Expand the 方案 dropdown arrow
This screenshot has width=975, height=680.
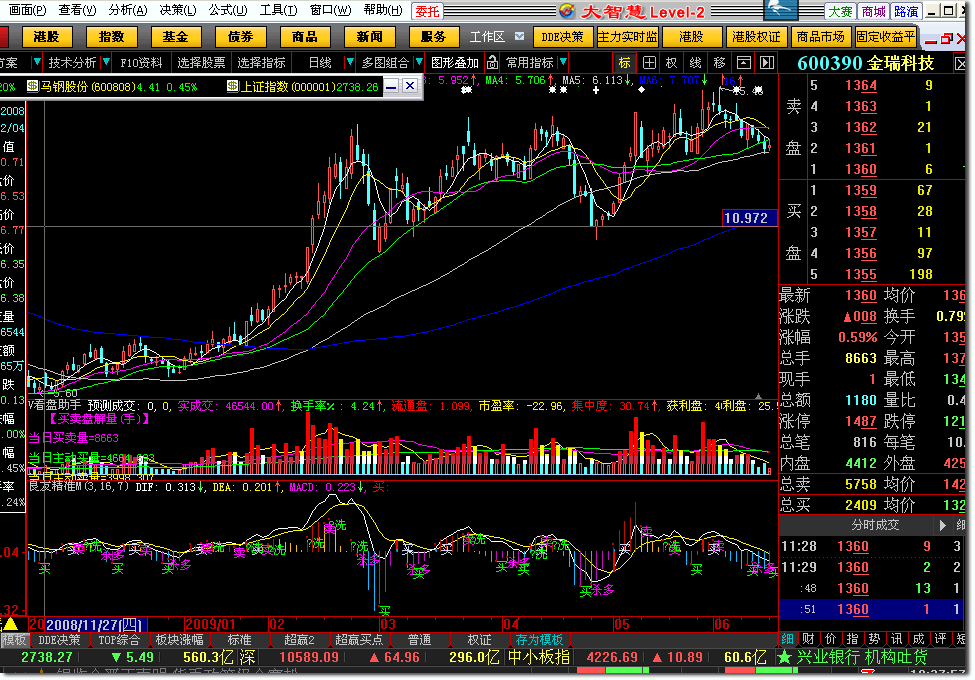tap(36, 62)
